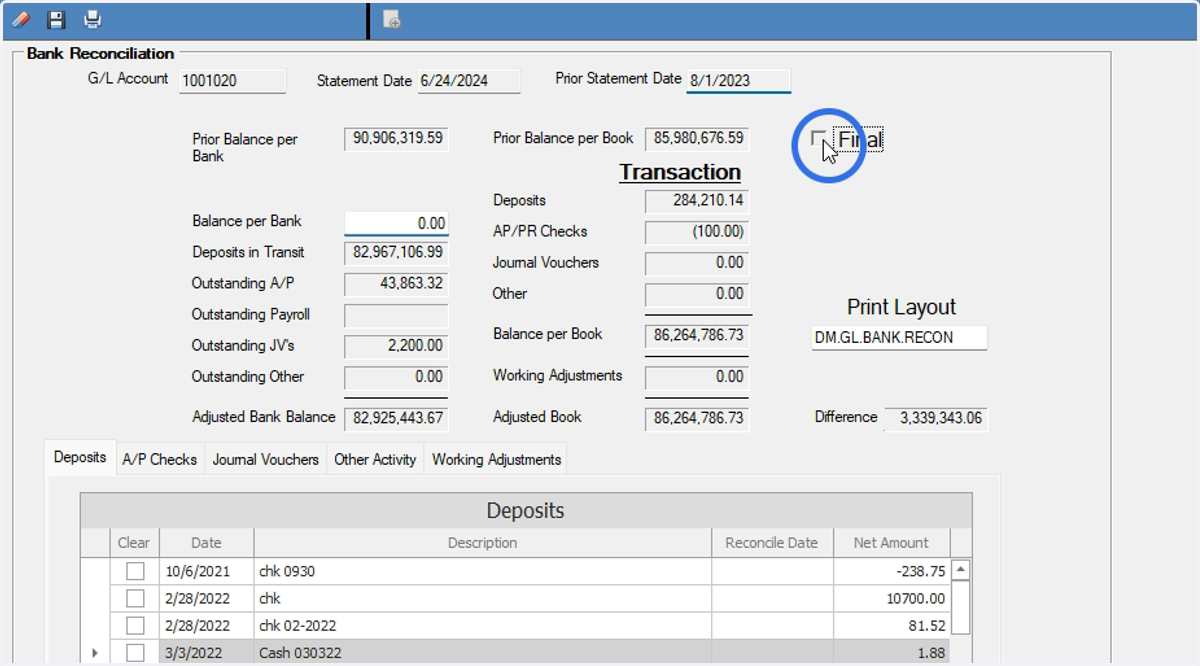Viewport: 1200px width, 666px height.
Task: Tick Clear checkbox for 10700.00 deposit row
Action: 134,598
